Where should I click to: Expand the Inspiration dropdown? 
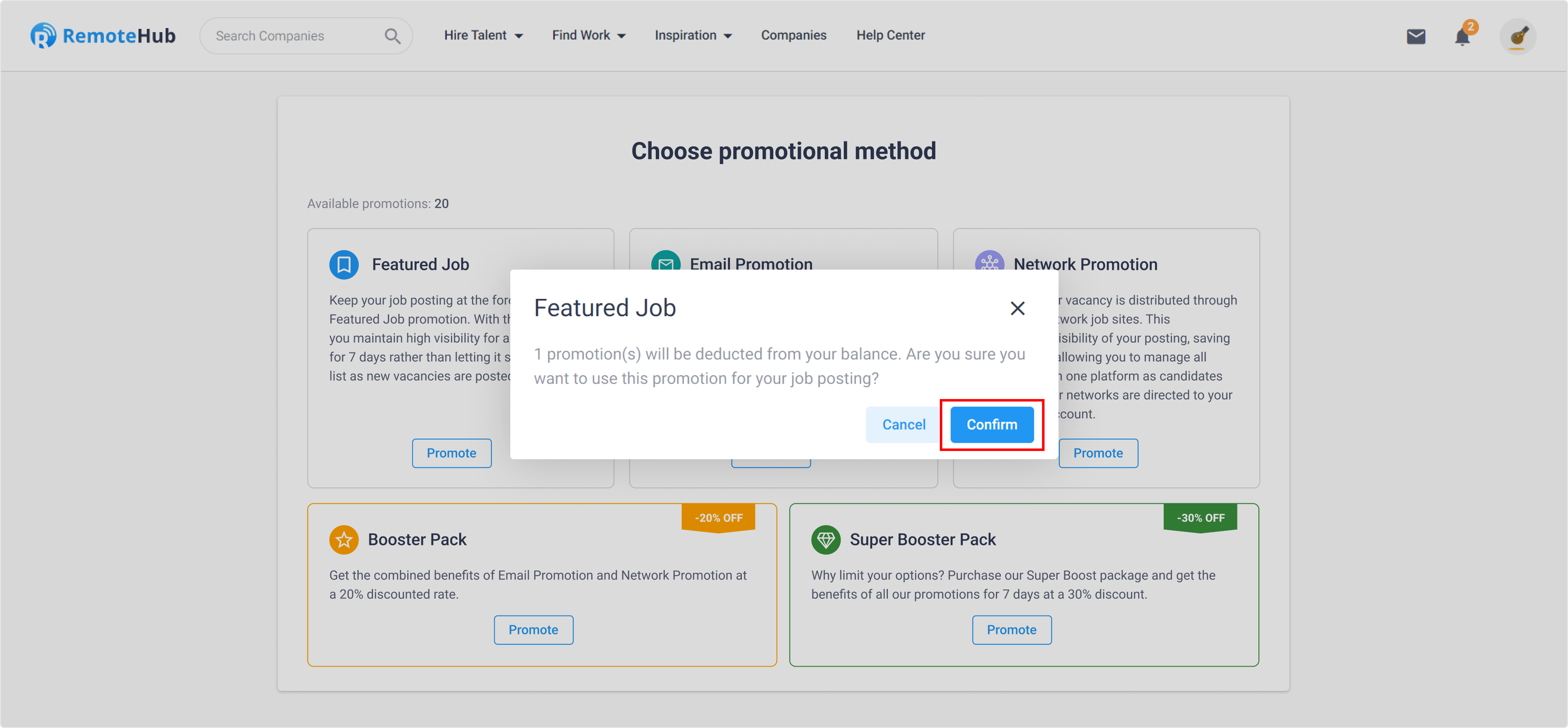click(693, 35)
